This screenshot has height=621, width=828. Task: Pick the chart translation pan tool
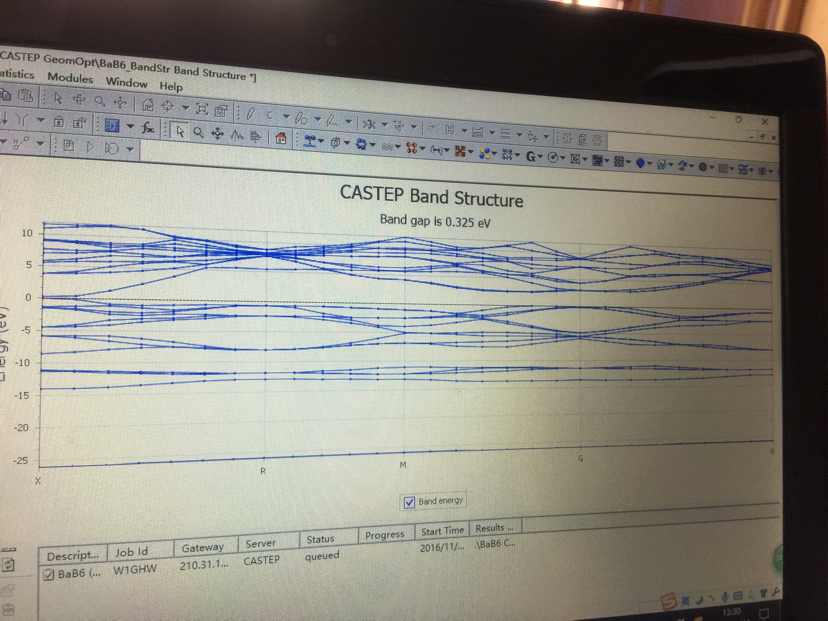pos(217,134)
